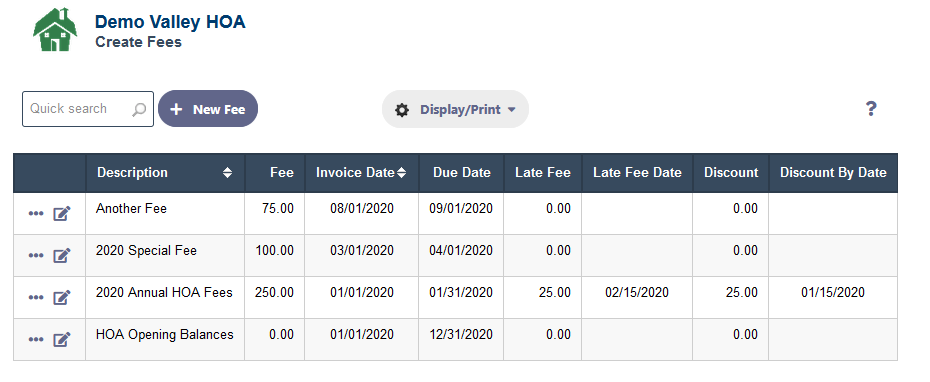Image resolution: width=930 pixels, height=382 pixels.
Task: Edit the 2020 Annual HOA Fees row
Action: [62, 298]
